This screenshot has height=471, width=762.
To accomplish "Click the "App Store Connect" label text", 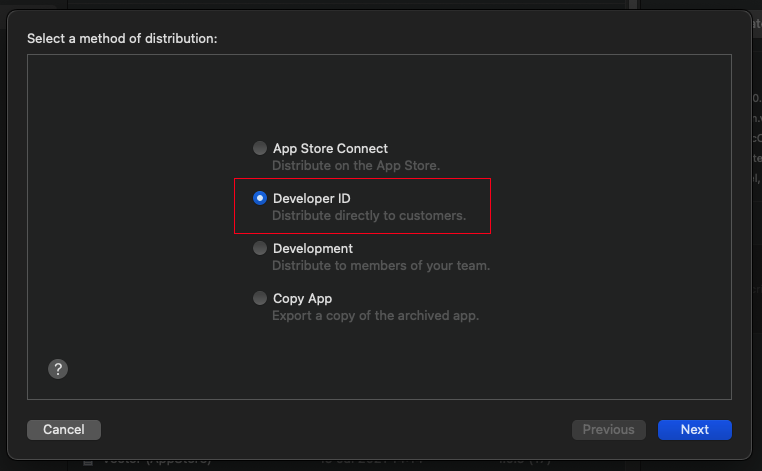I will coord(330,148).
